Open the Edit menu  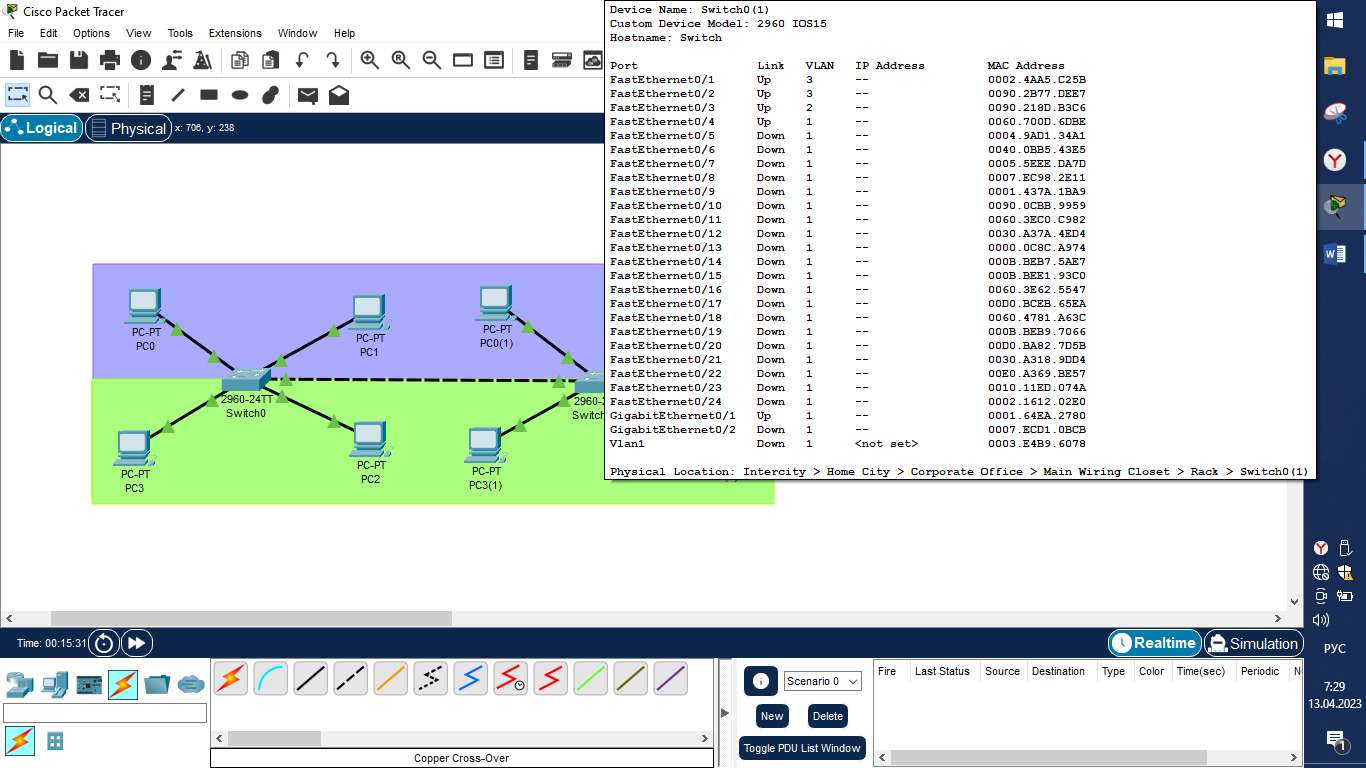(48, 33)
